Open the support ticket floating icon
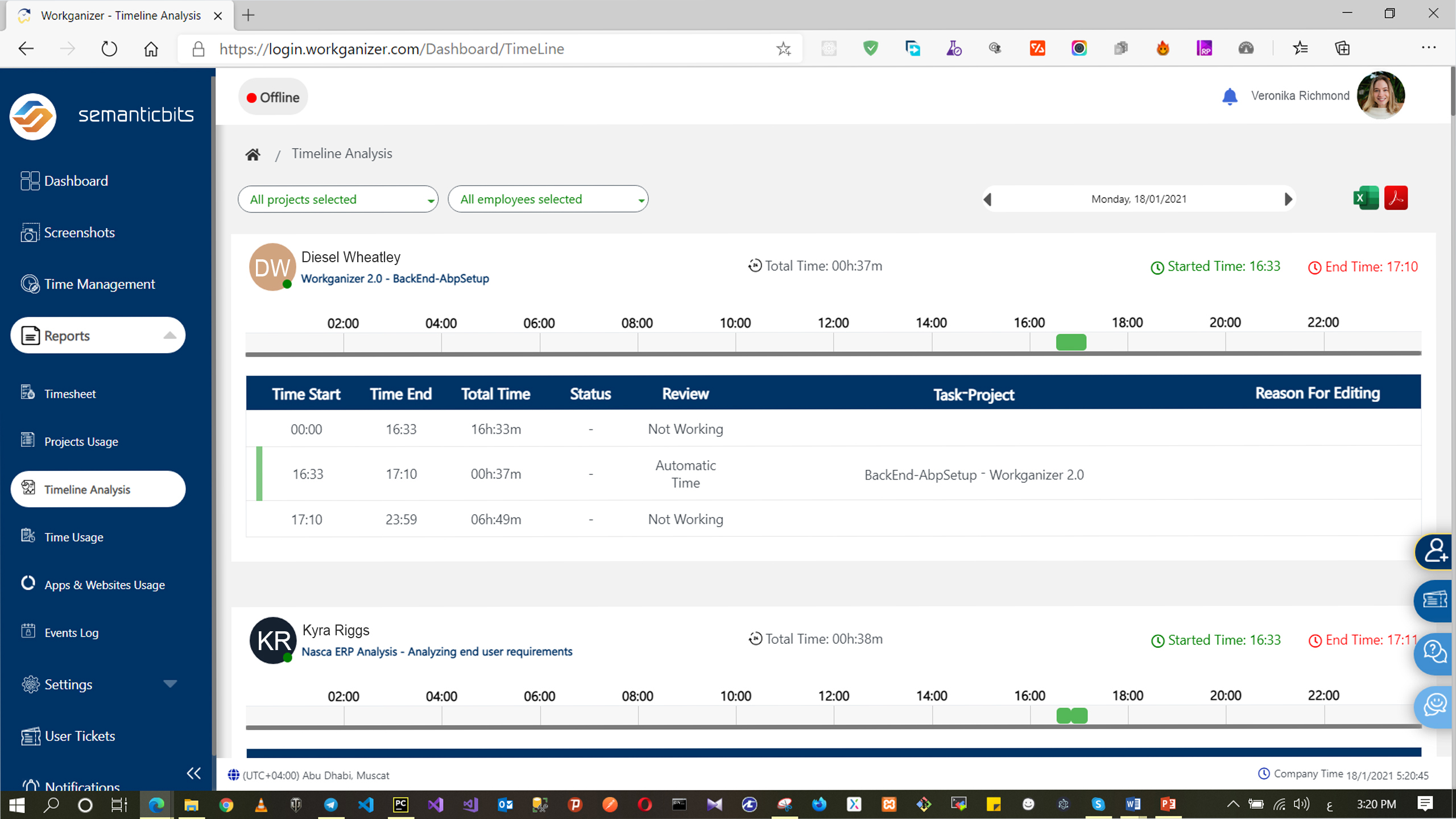 (1434, 600)
